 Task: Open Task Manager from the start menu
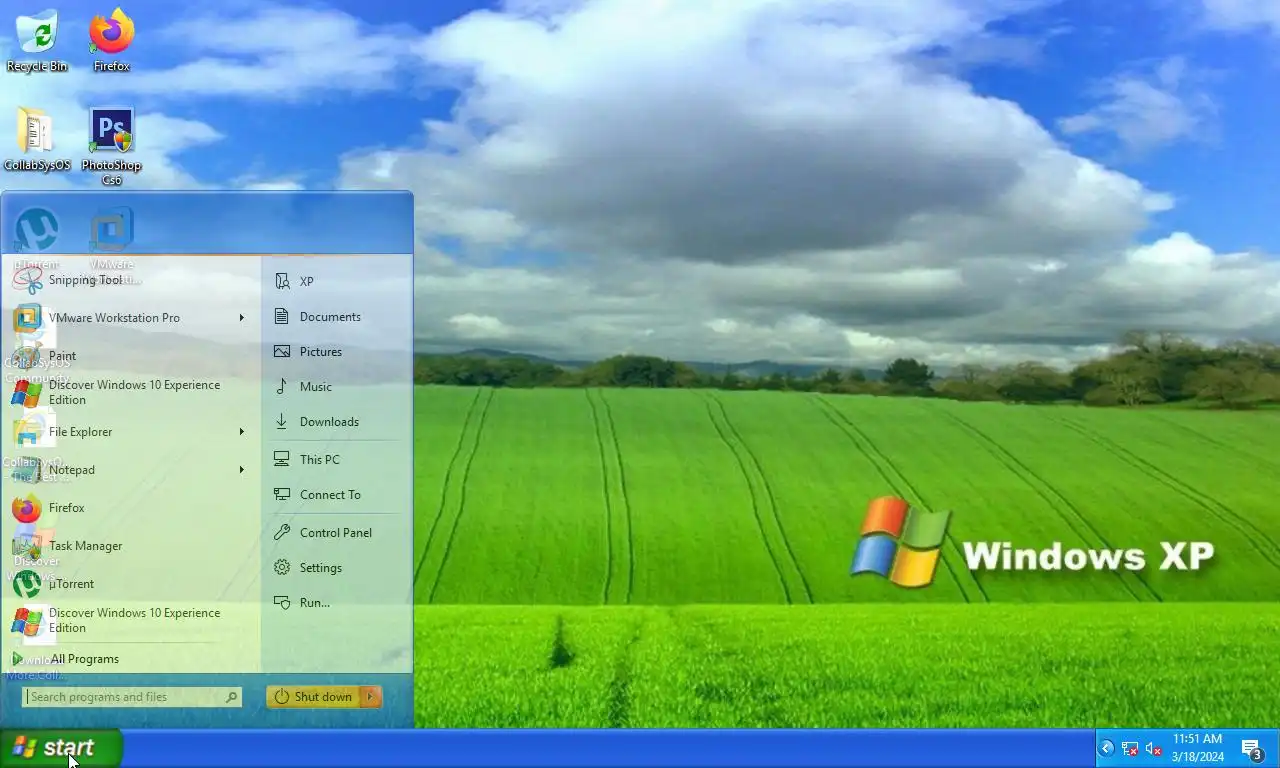[x=132, y=546]
